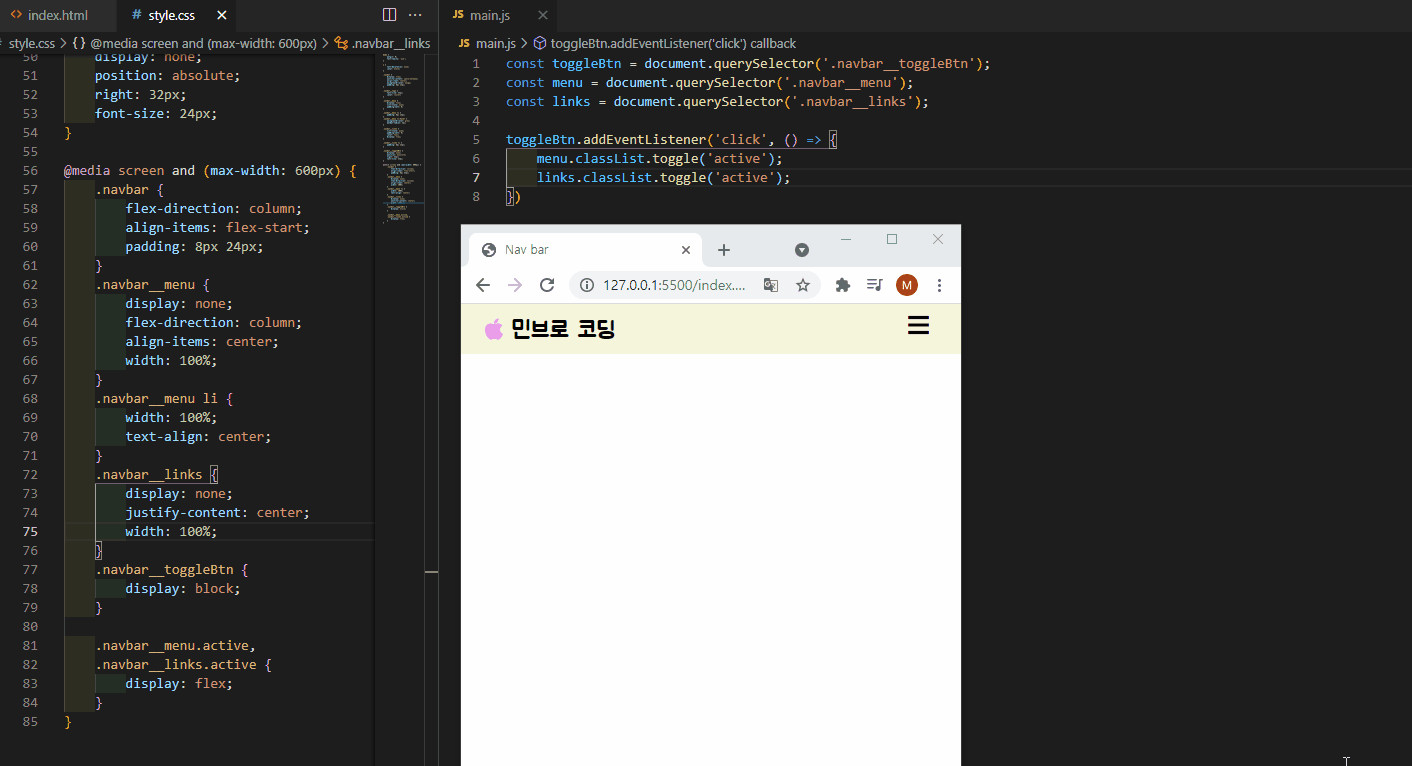Minimize the Chrome window
The image size is (1412, 766).
tap(846, 239)
